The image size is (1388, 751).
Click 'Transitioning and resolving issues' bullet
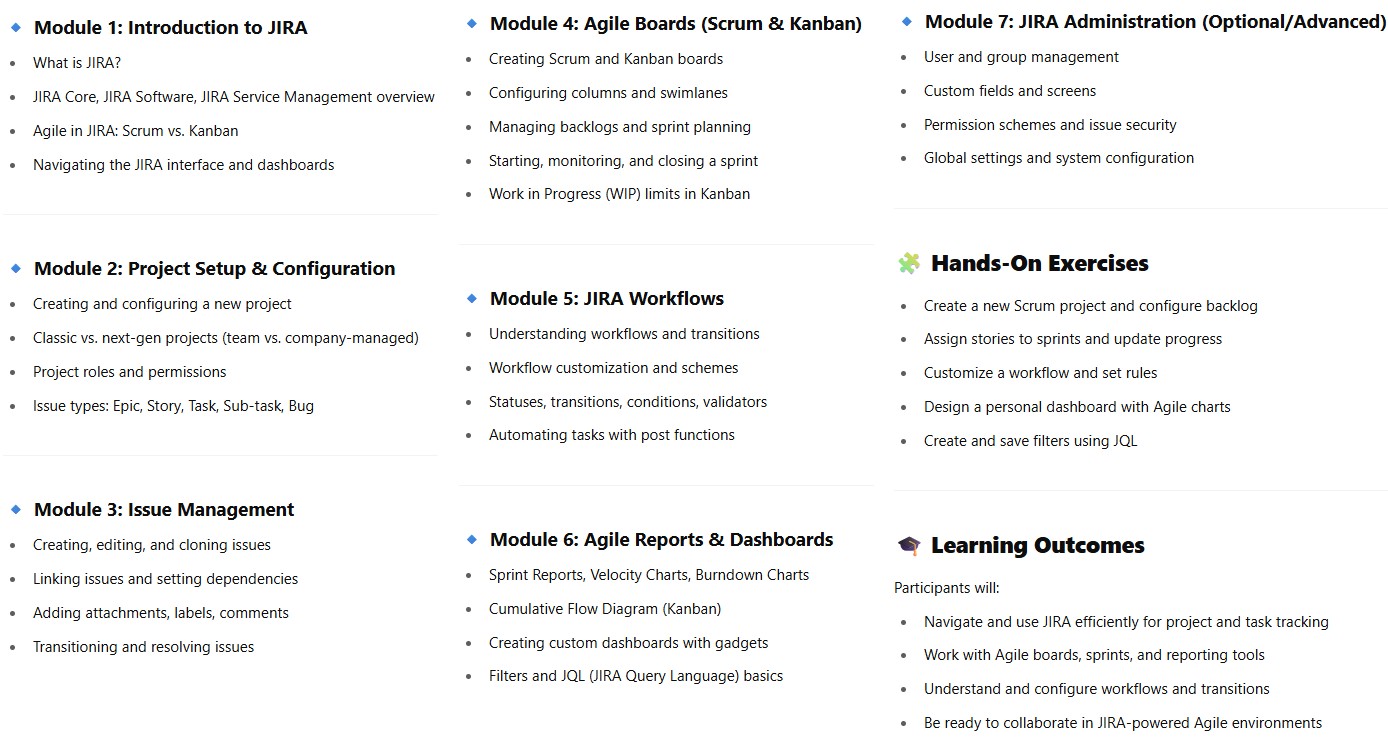tap(143, 647)
